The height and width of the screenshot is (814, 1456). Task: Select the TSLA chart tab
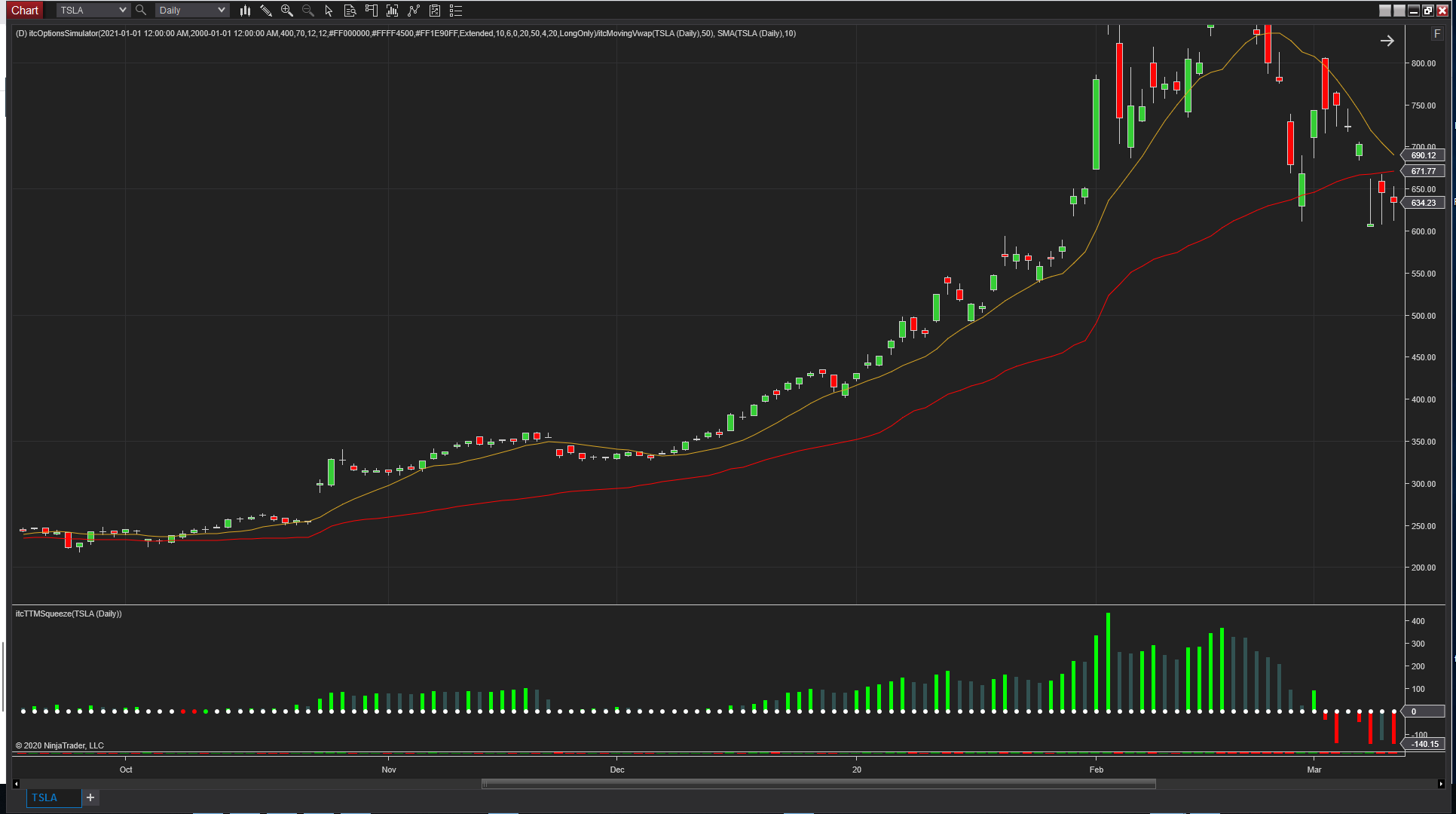click(x=54, y=797)
